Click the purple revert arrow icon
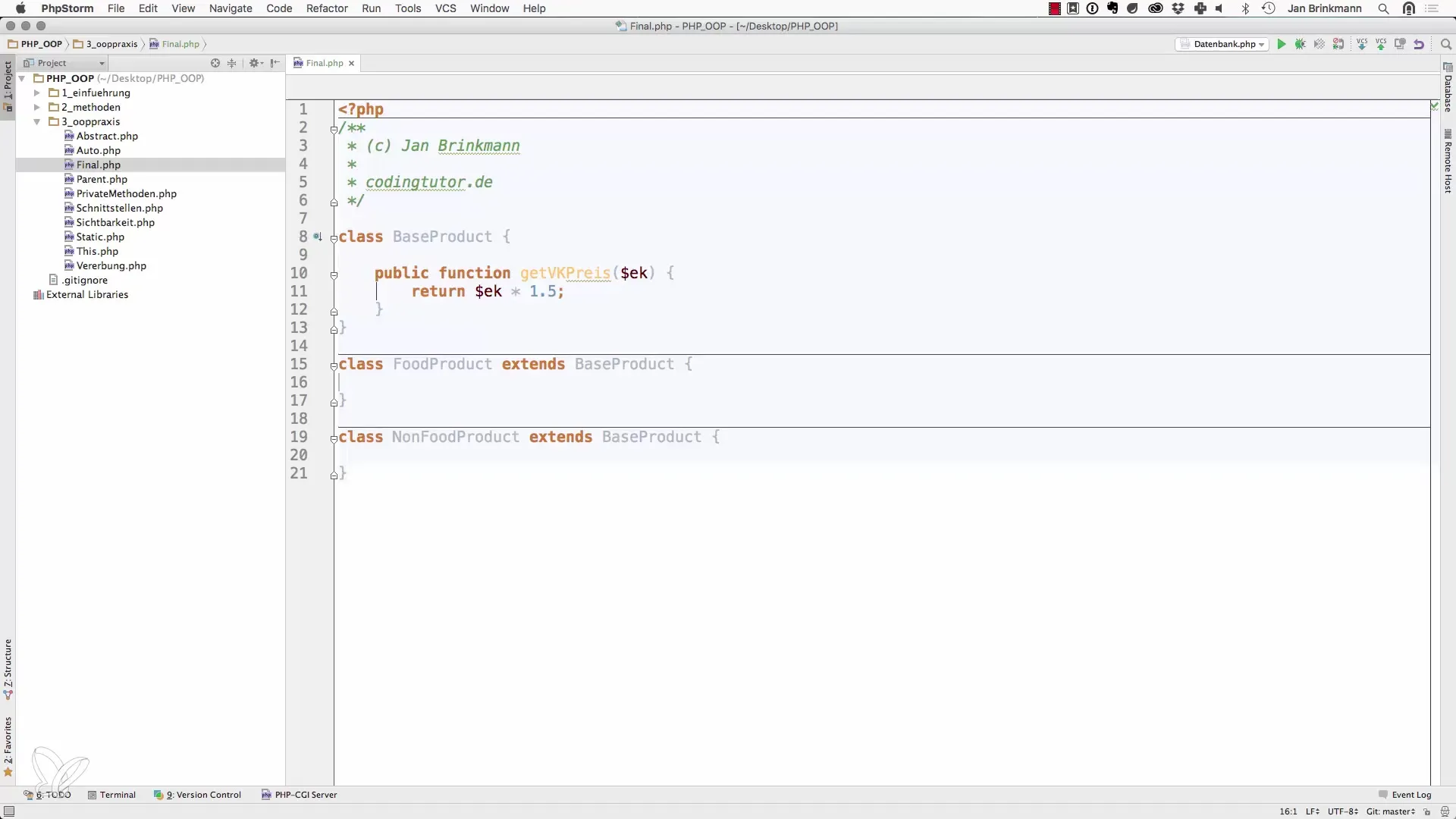Screen dimensions: 1456x819 (1419, 44)
